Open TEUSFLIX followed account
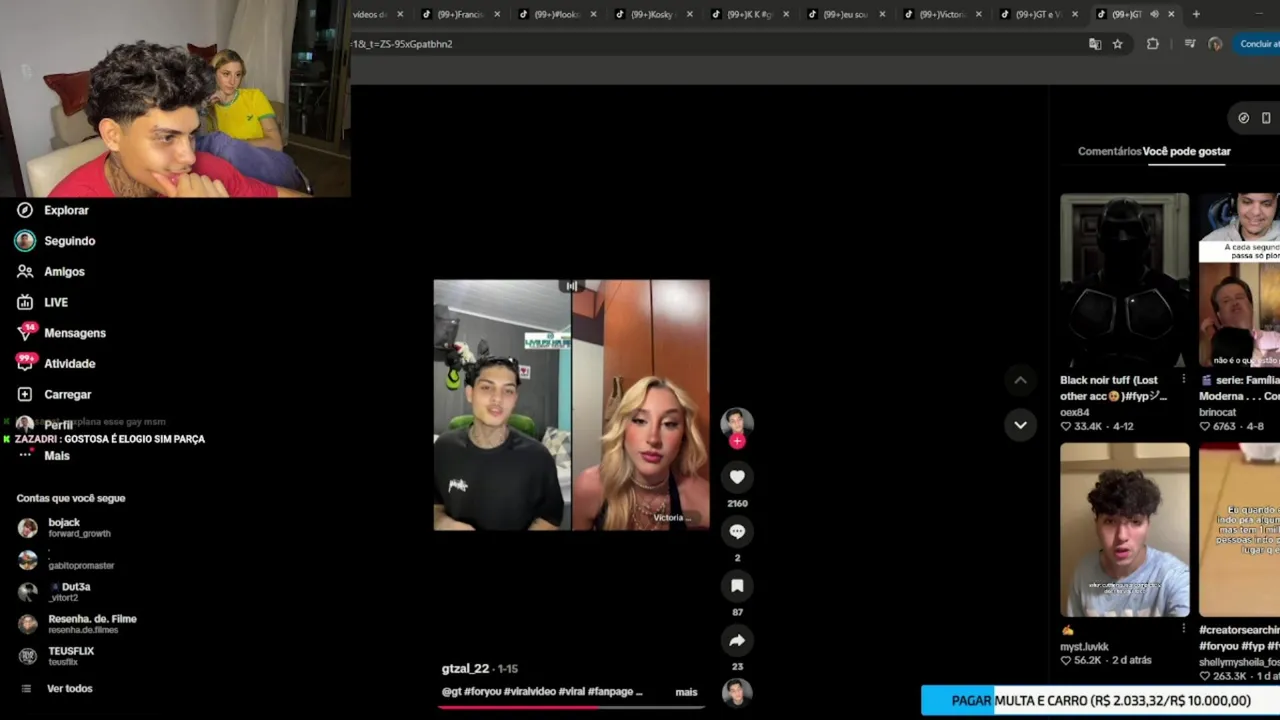 tap(56, 655)
